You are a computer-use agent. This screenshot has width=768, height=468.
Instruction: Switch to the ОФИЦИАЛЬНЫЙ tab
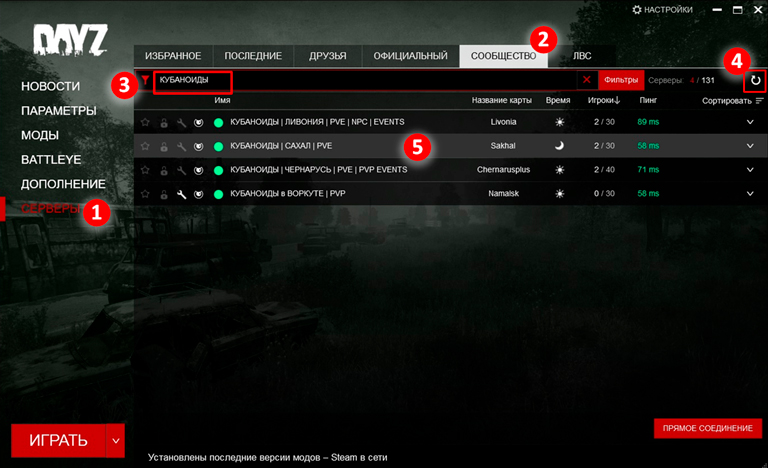[410, 56]
